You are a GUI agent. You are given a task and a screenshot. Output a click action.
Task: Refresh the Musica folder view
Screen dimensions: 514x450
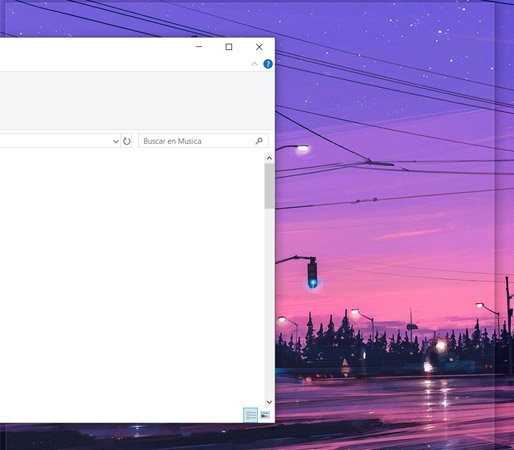pos(127,141)
